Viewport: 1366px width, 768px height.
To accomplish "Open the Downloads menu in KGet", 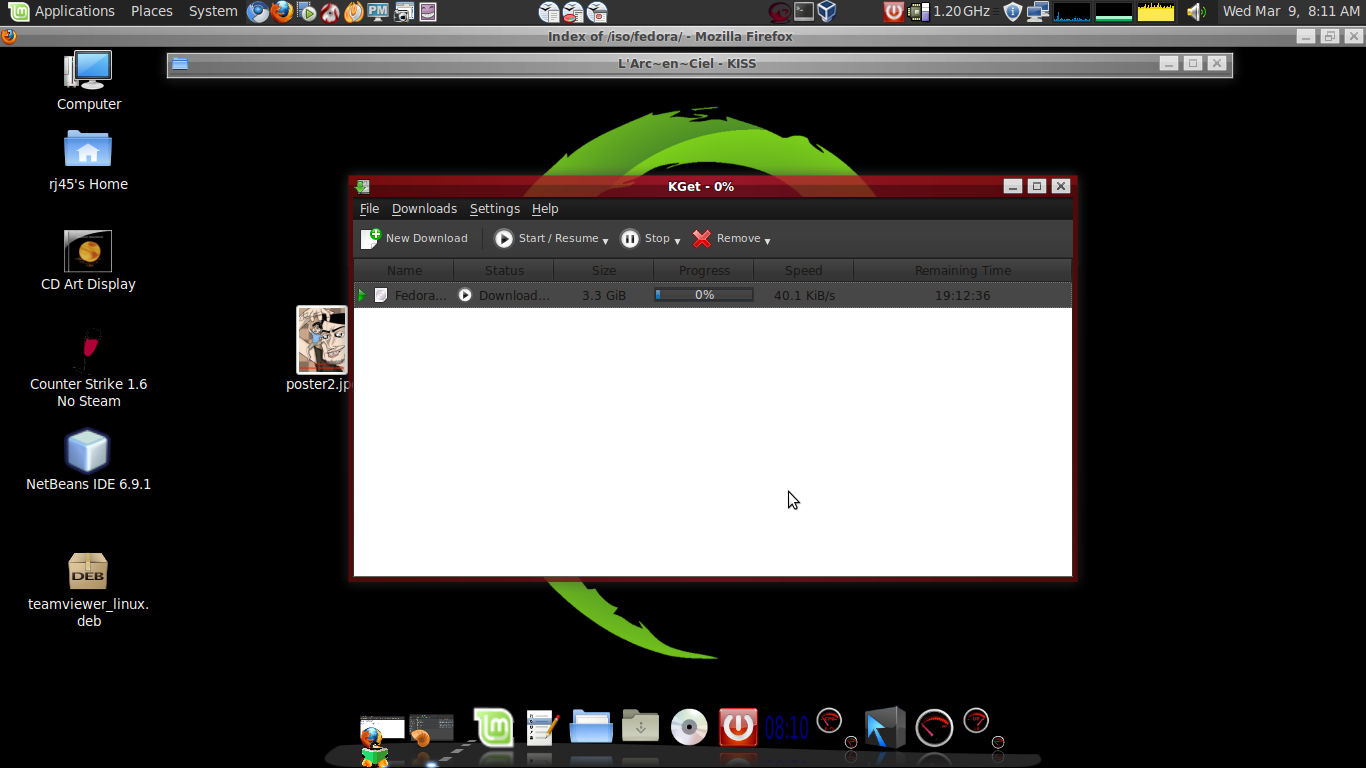I will (424, 208).
